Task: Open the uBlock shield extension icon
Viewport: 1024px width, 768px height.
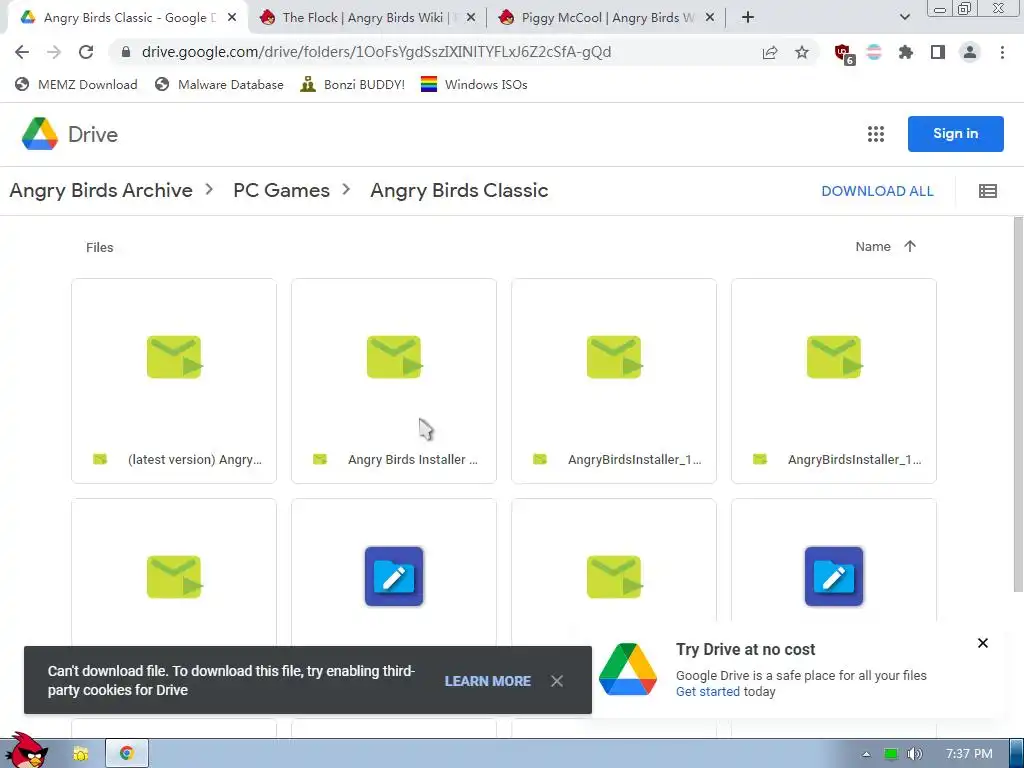Action: pyautogui.click(x=844, y=53)
